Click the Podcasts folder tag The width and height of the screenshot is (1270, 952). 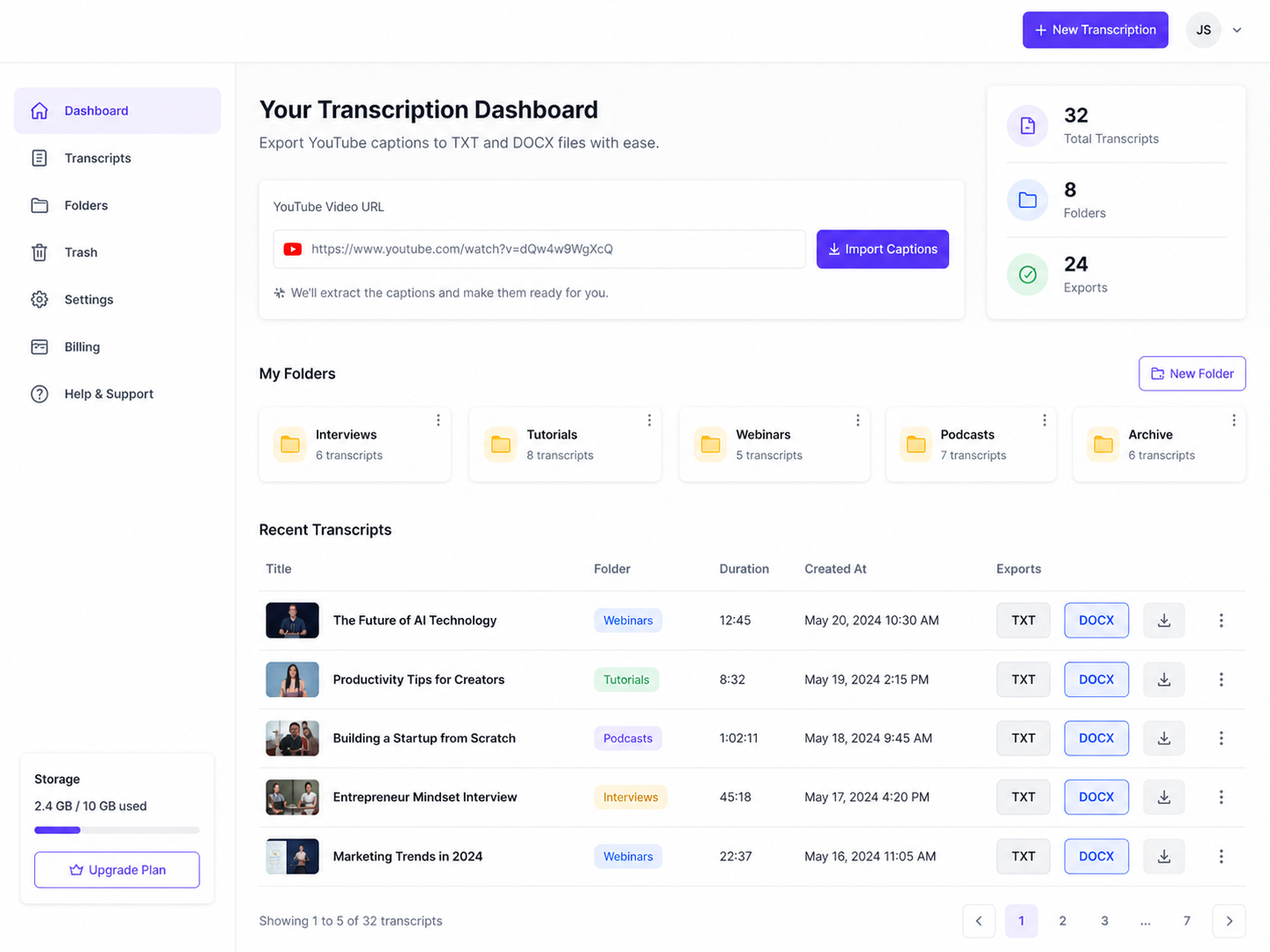(x=628, y=738)
